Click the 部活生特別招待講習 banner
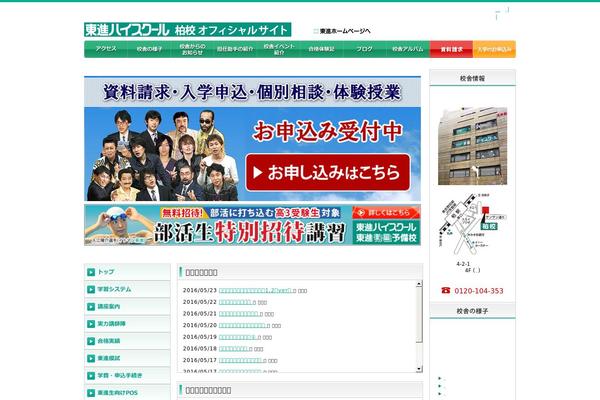 (x=252, y=225)
